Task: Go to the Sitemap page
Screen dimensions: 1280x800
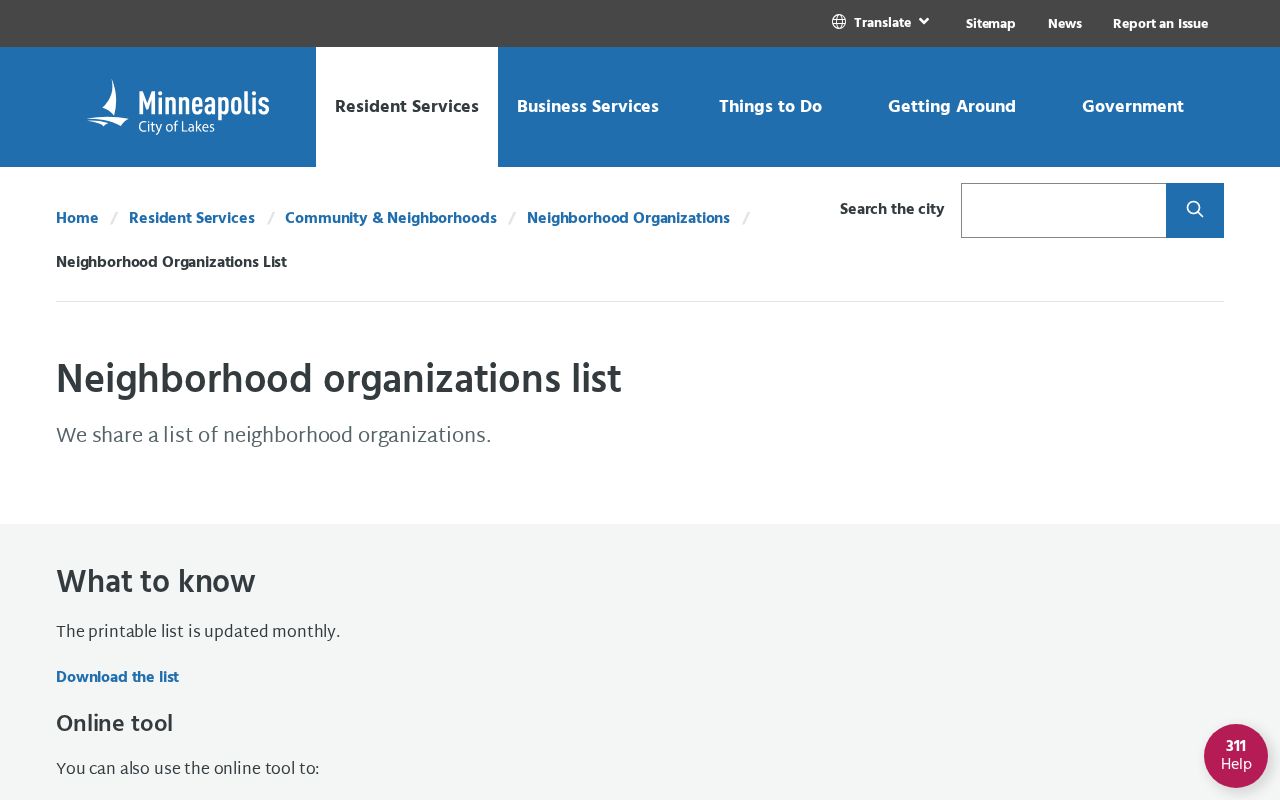Action: click(x=991, y=23)
